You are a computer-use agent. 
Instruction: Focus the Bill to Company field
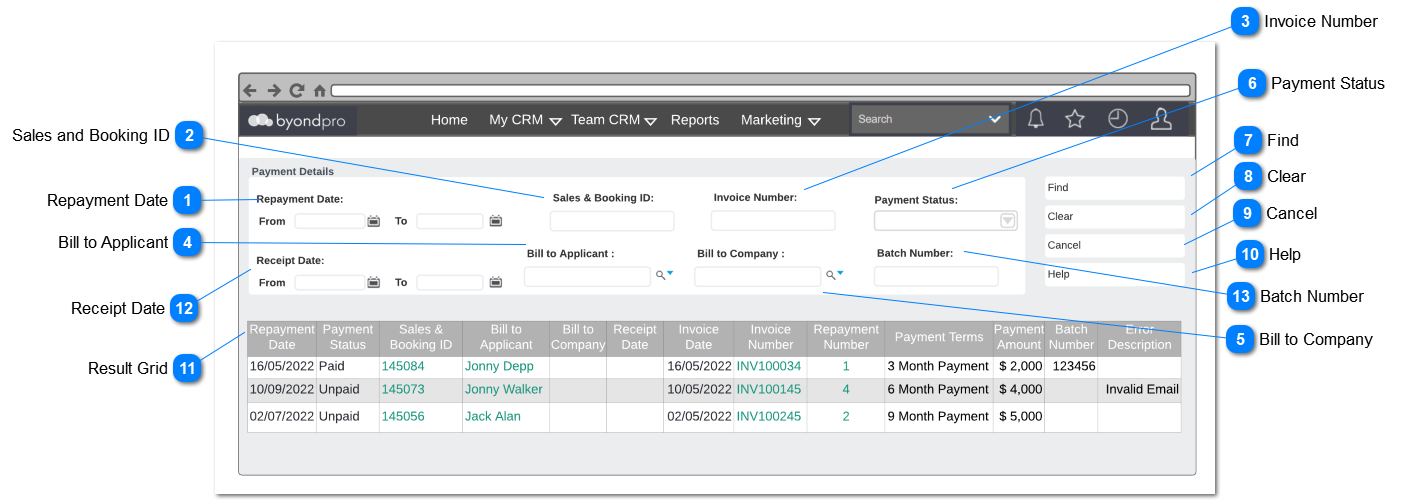pos(757,277)
